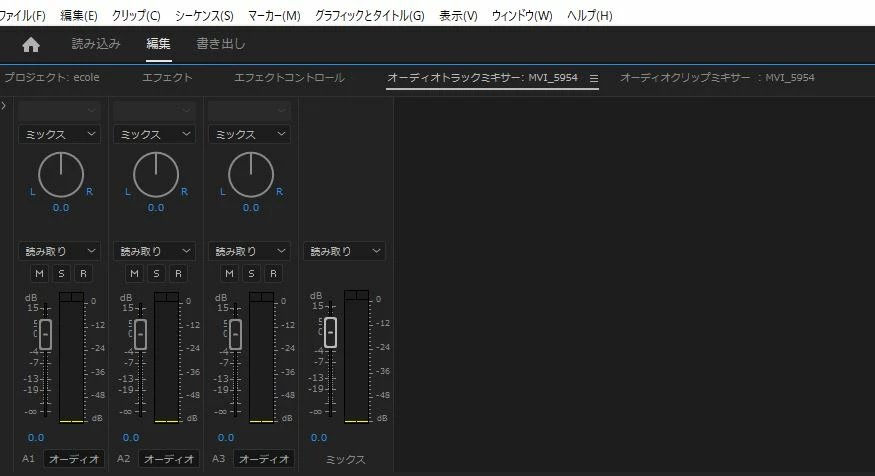Click the A3 pan knob

tap(251, 175)
